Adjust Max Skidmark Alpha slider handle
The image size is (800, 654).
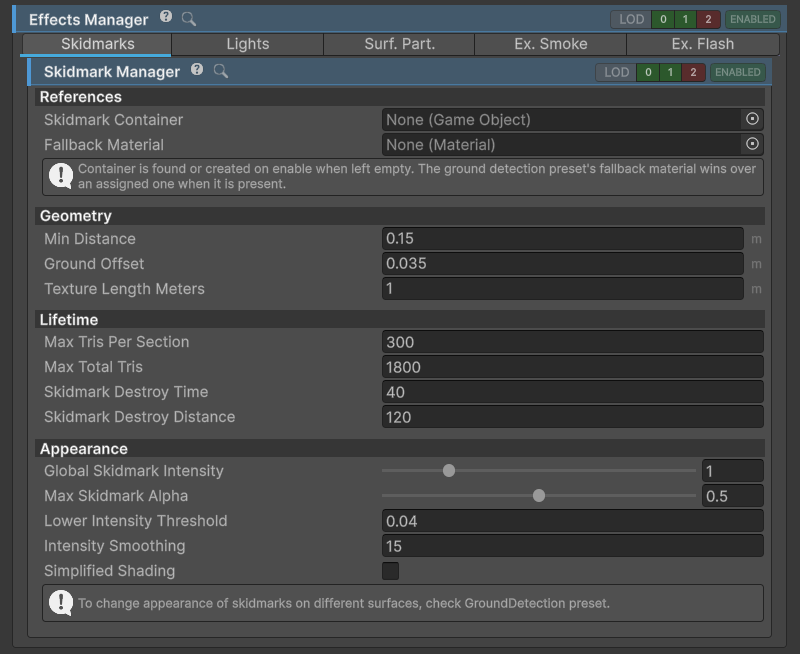click(x=539, y=495)
